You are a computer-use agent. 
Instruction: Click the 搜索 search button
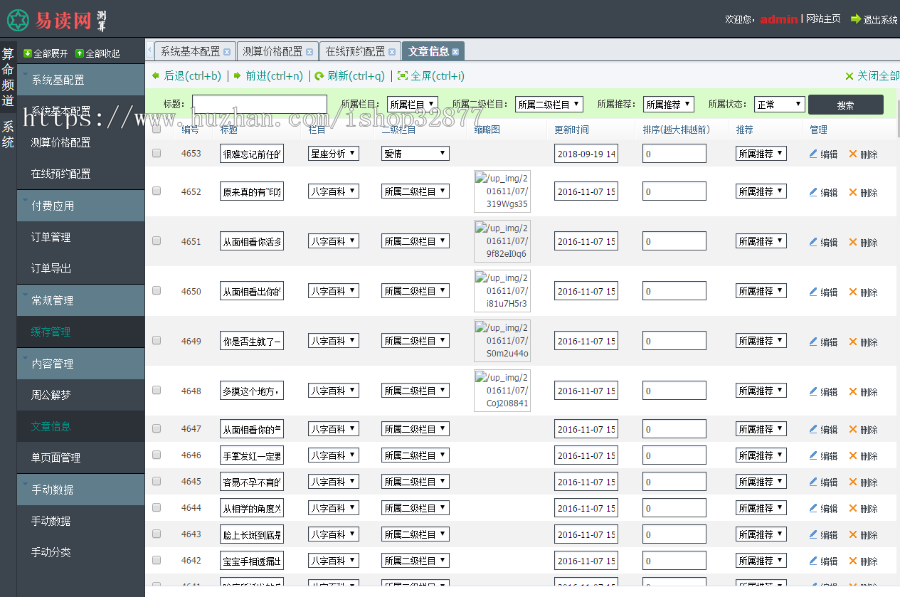845,105
